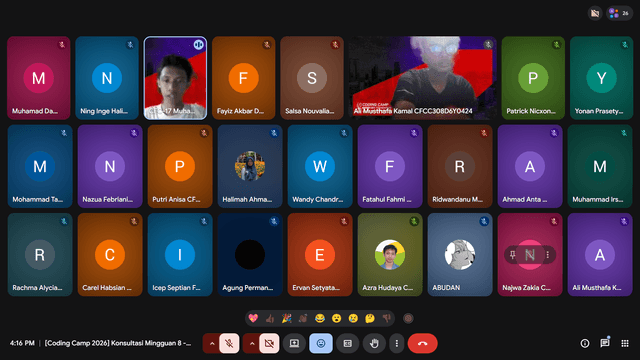This screenshot has width=640, height=360.
Task: Show the participants list with count 26
Action: (x=619, y=13)
